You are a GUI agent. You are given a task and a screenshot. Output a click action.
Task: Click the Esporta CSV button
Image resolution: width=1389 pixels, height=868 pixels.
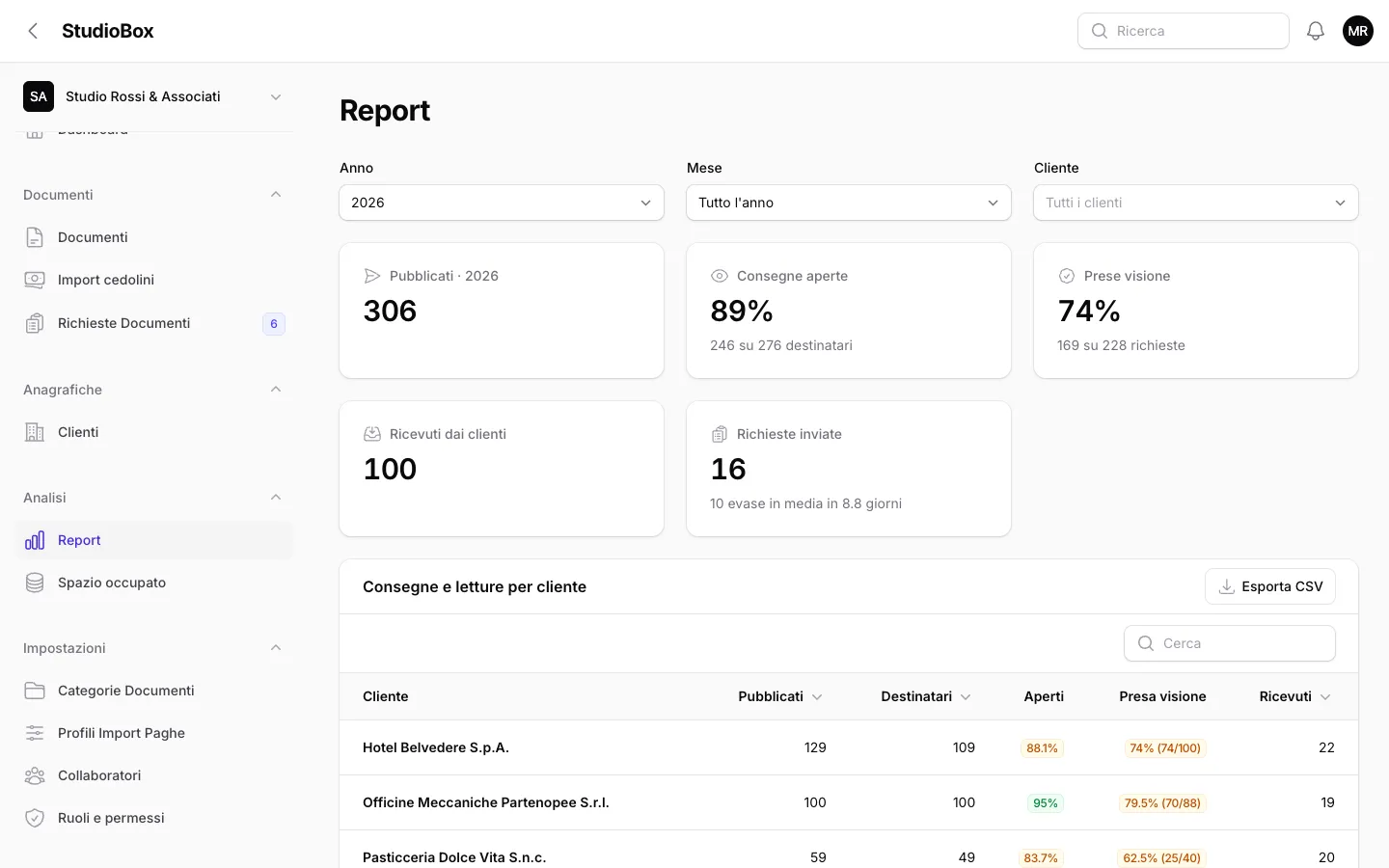coord(1270,586)
